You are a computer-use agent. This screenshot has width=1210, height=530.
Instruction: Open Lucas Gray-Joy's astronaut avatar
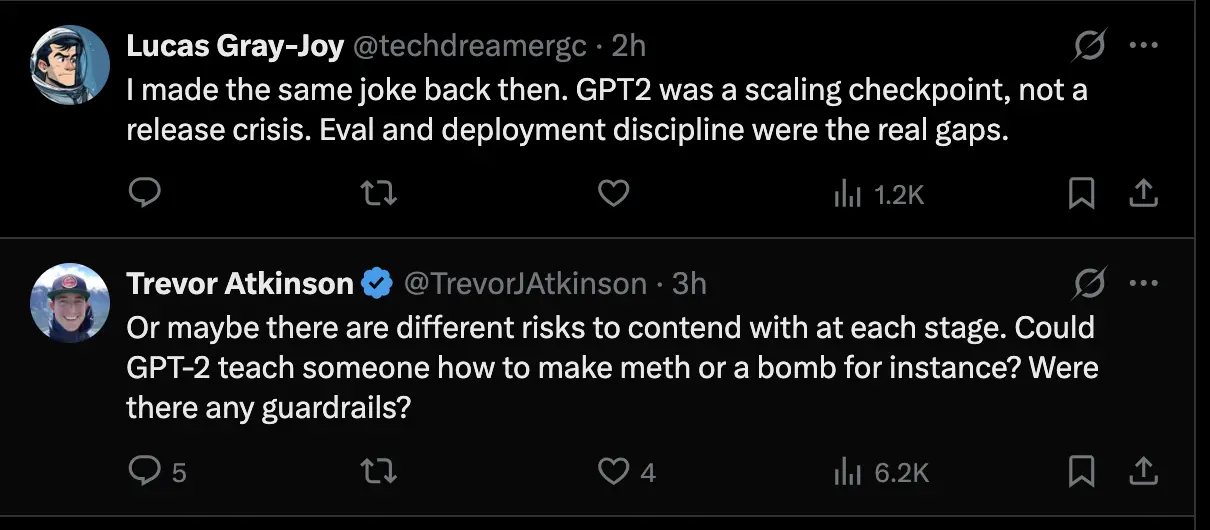pyautogui.click(x=69, y=64)
